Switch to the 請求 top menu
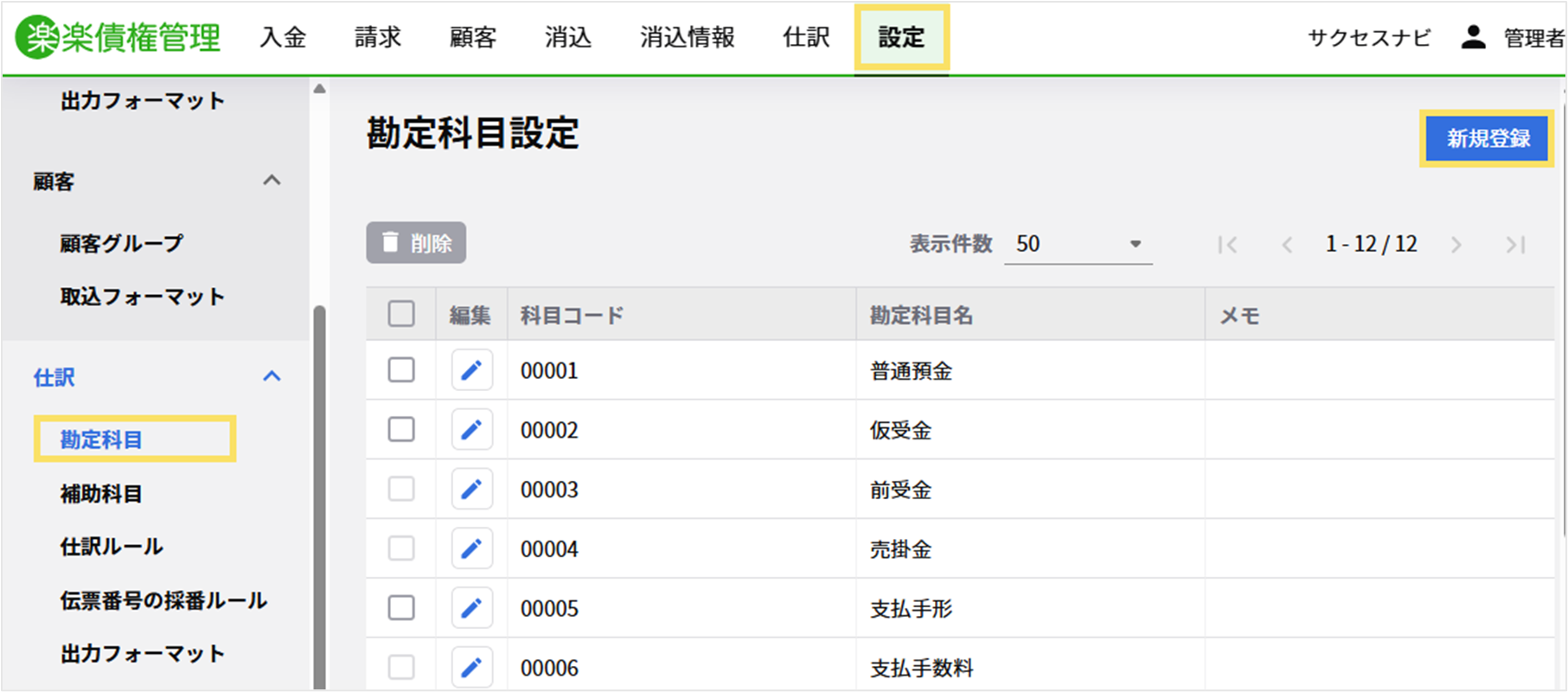The width and height of the screenshot is (1568, 692). [x=378, y=37]
